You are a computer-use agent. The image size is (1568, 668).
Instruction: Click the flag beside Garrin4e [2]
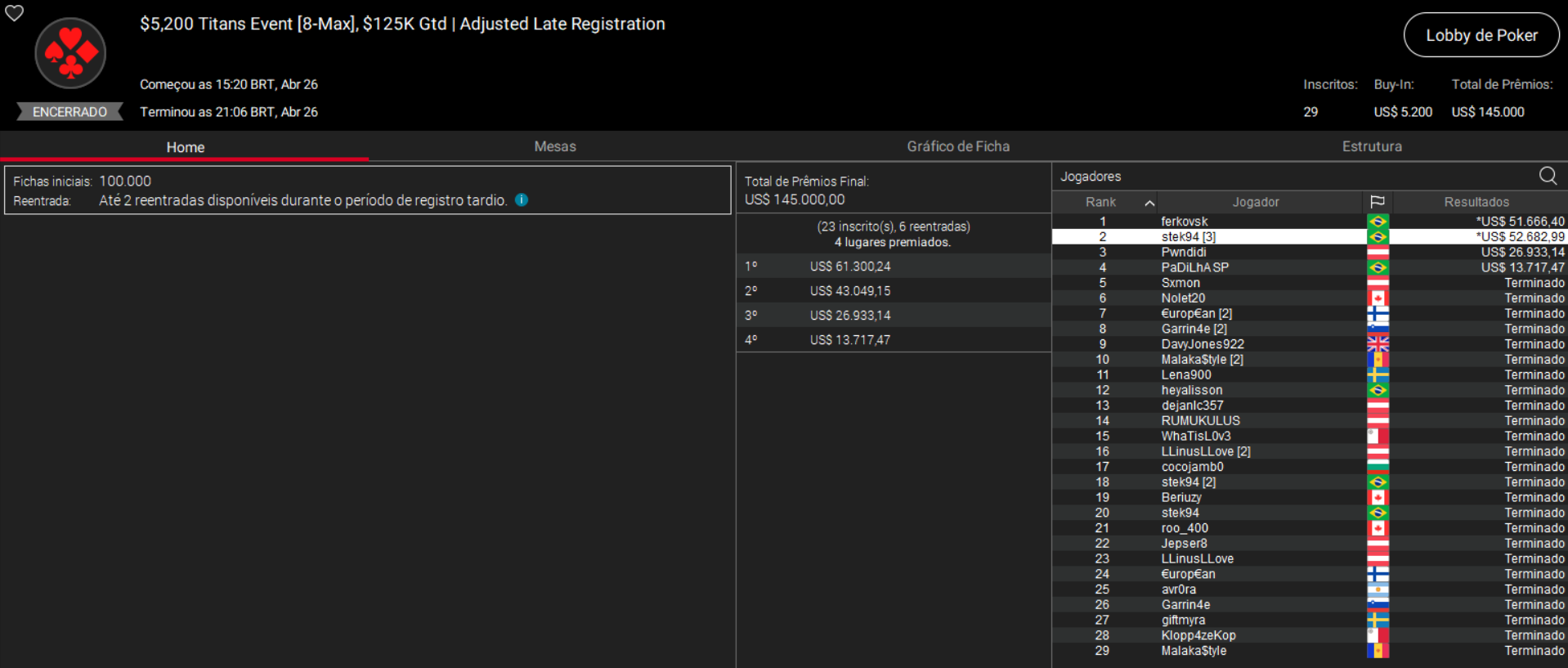1378,330
